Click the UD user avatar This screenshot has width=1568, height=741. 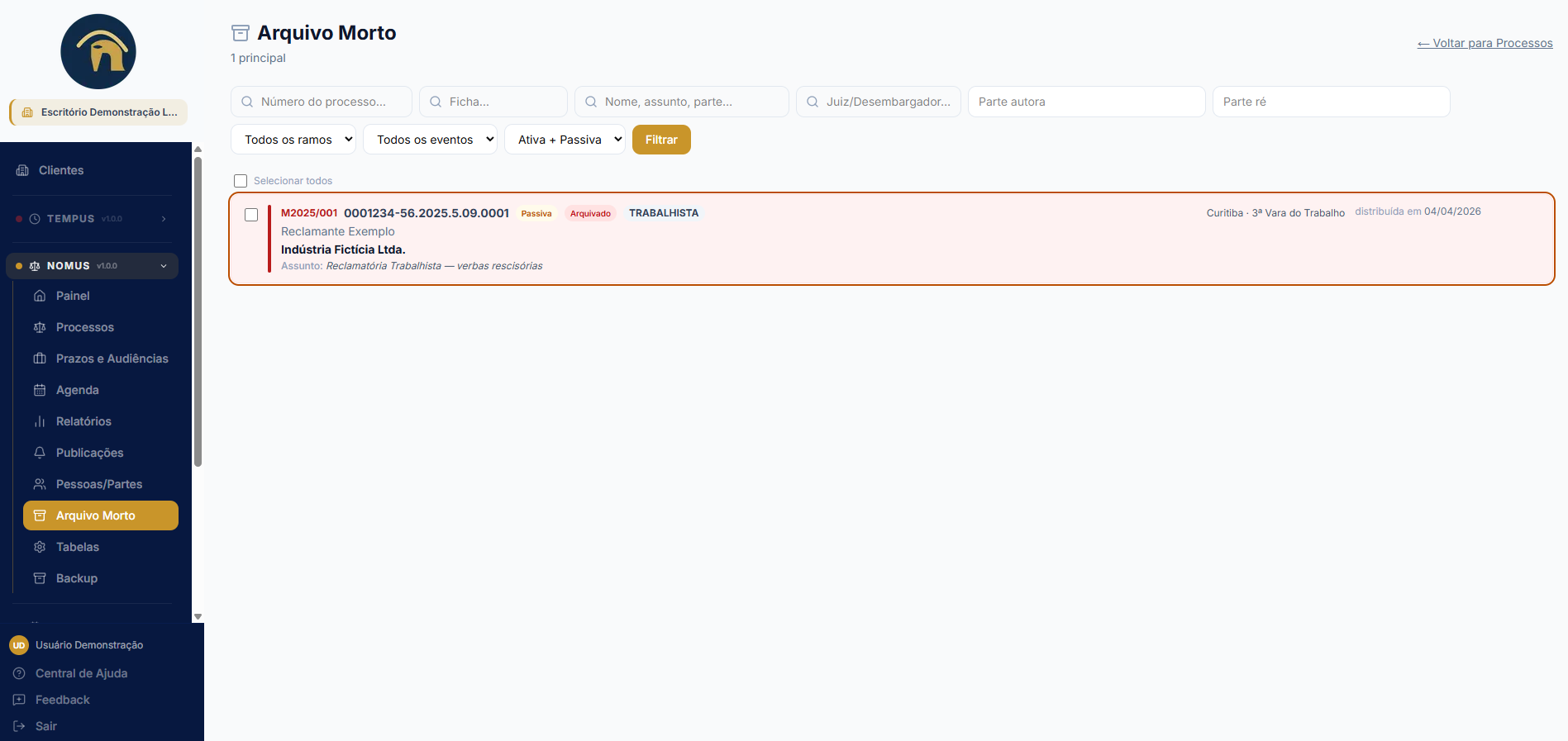(x=19, y=645)
